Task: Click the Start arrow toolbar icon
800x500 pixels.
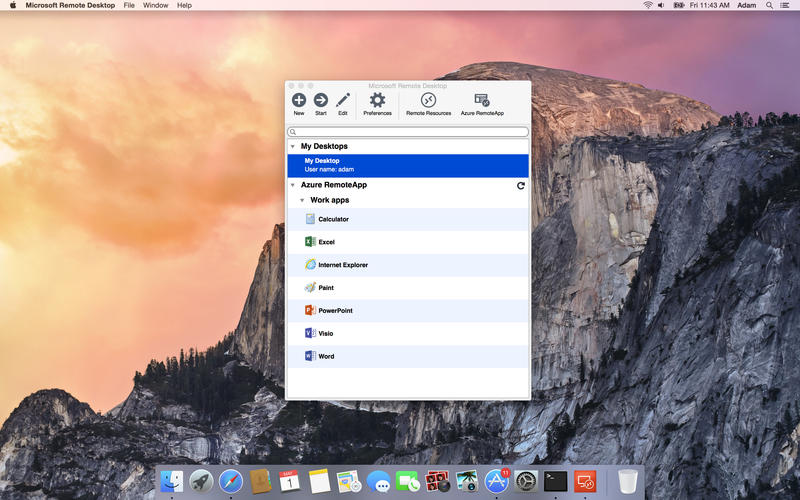Action: click(321, 100)
